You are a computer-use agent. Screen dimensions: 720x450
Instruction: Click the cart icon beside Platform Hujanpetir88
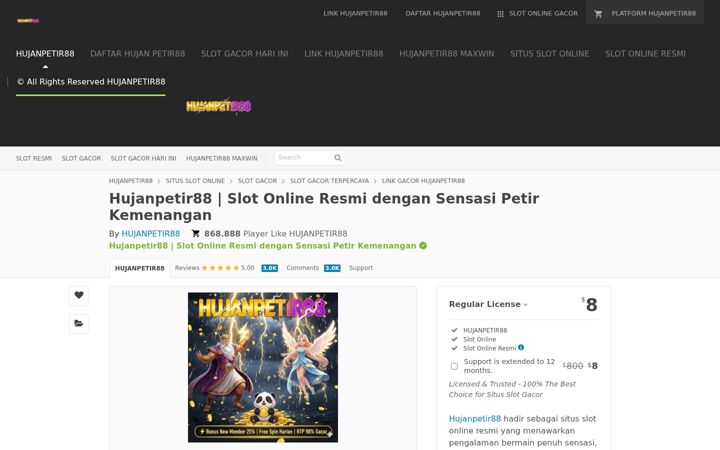click(598, 14)
